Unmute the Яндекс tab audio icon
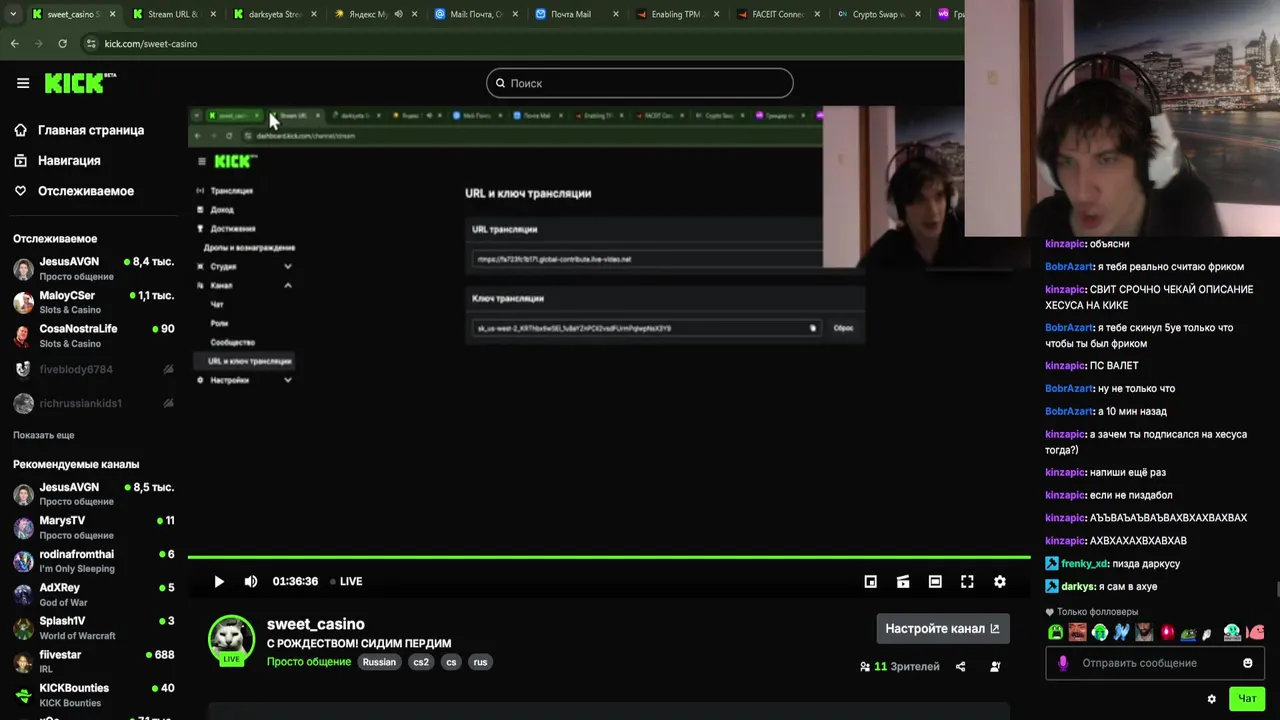1280x720 pixels. click(x=398, y=15)
